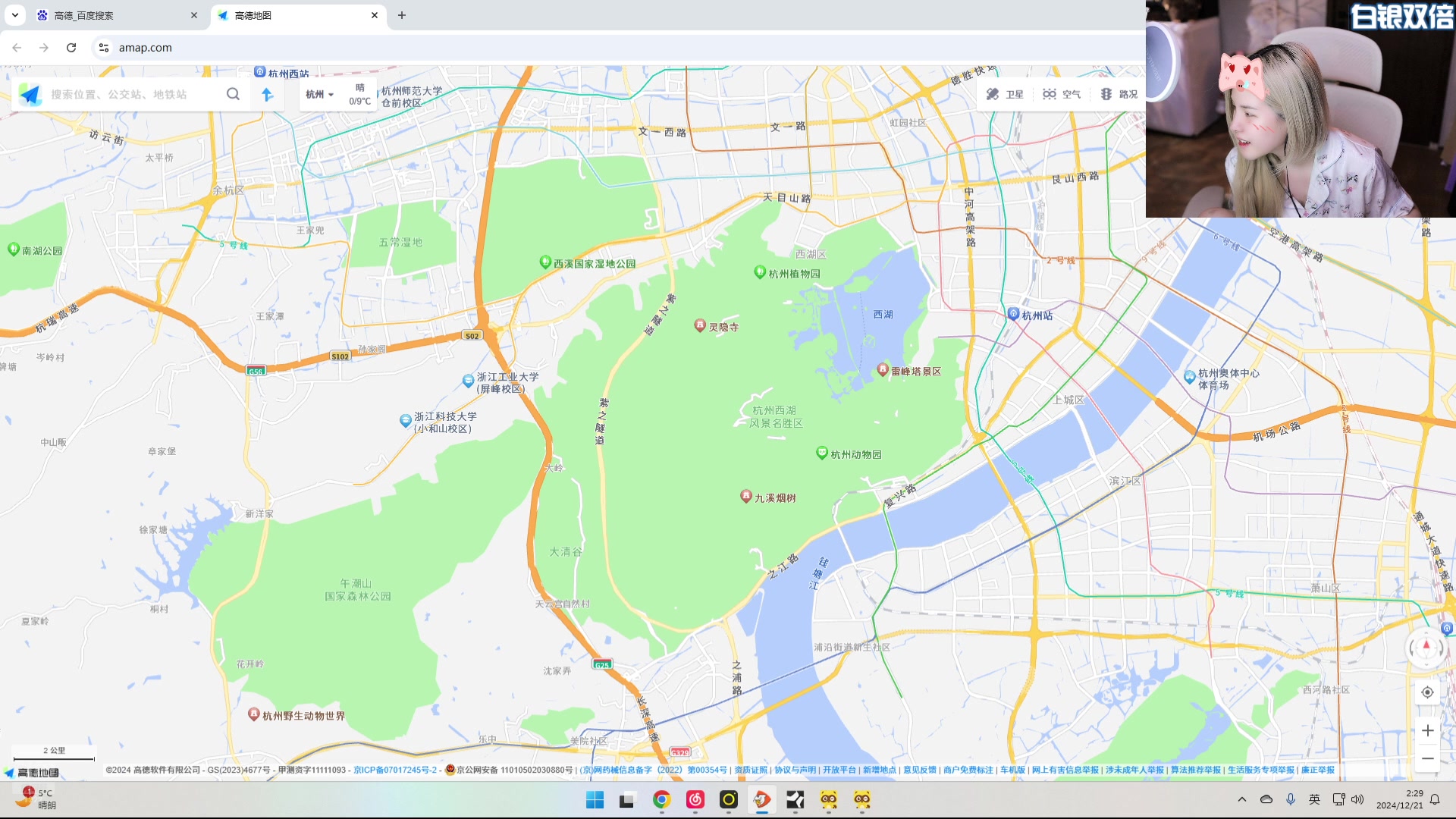Click the 西湖 lake label
This screenshot has width=1456, height=819.
click(883, 314)
